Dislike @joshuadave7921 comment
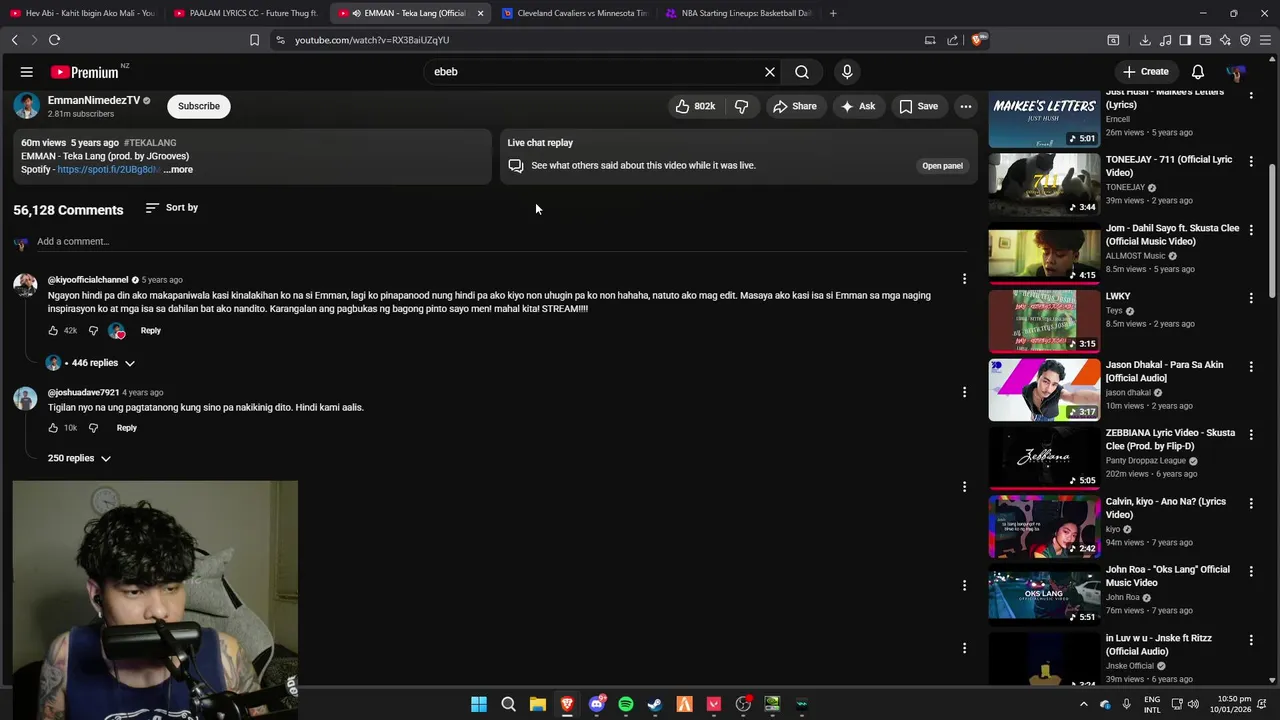 93,428
